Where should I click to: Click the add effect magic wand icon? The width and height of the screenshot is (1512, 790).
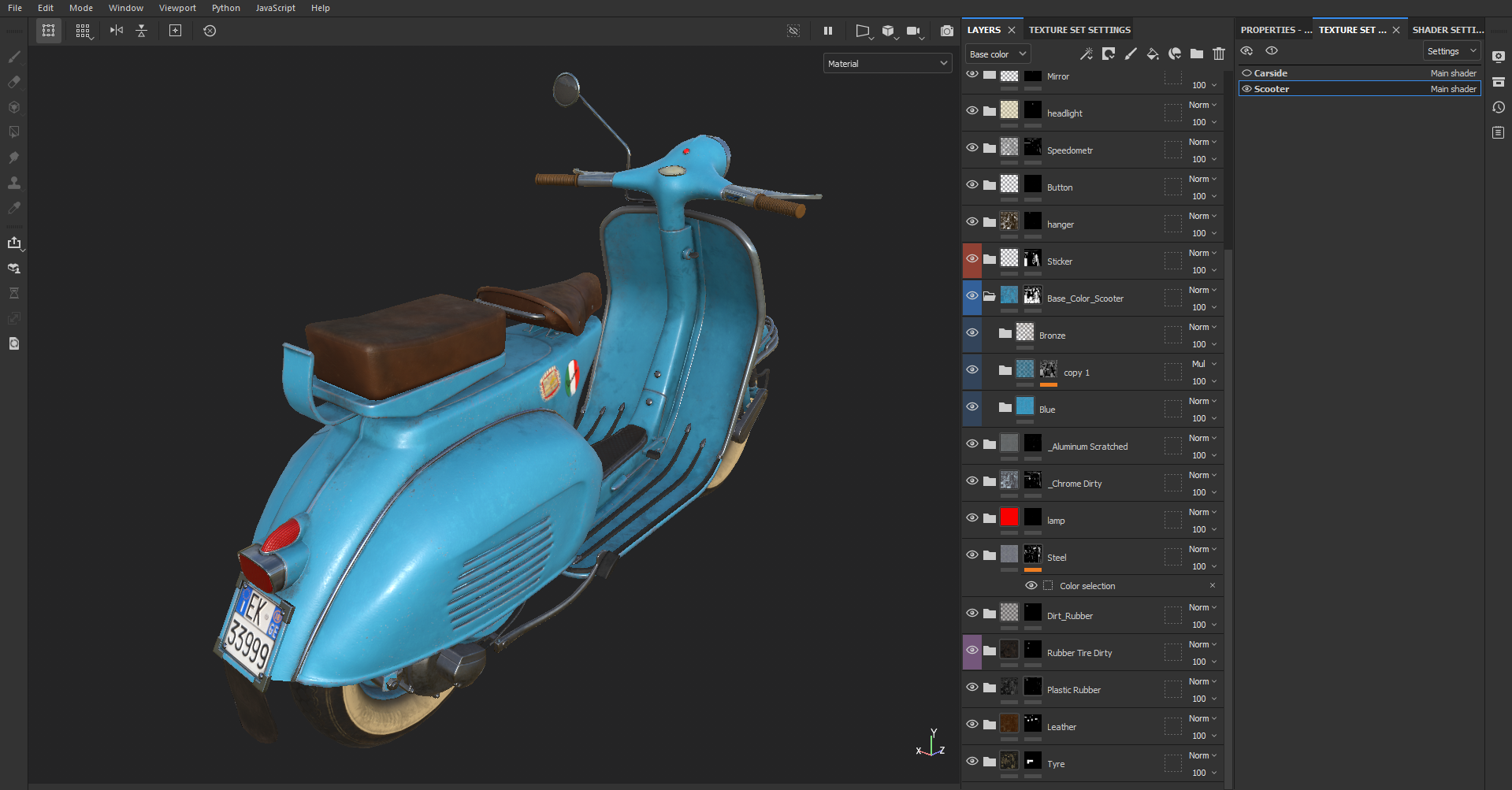1086,54
